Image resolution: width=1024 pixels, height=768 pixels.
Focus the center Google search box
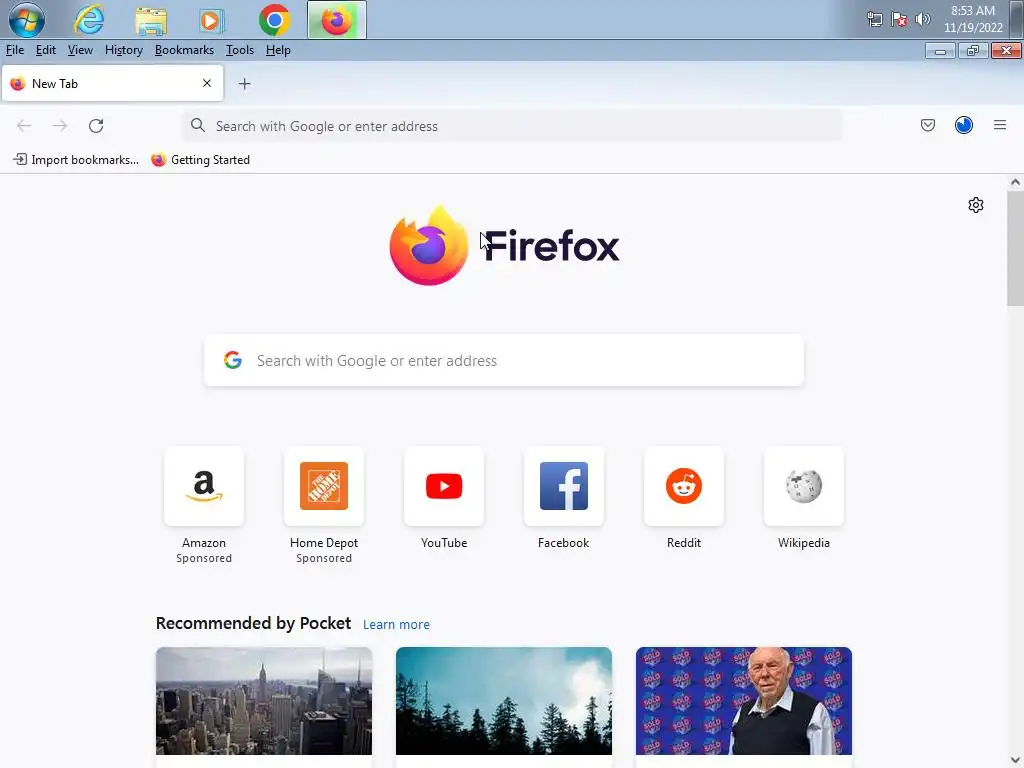(x=504, y=360)
